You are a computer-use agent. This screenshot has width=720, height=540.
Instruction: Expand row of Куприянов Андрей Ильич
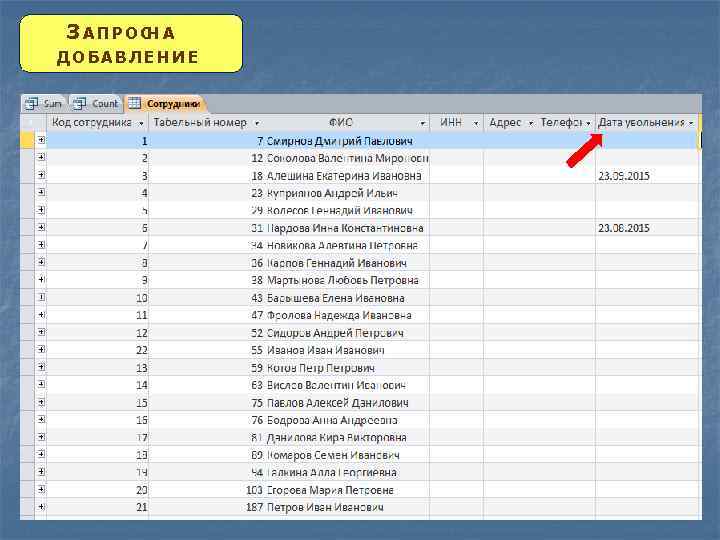click(x=41, y=192)
